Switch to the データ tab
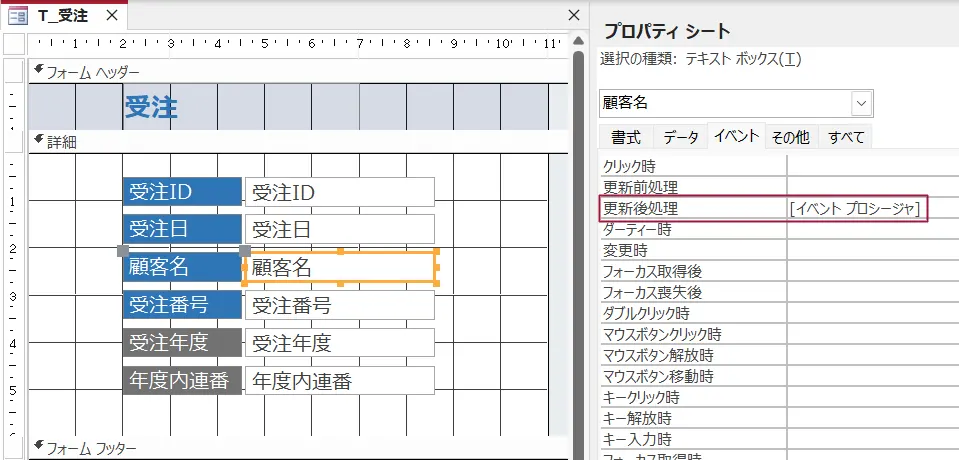The width and height of the screenshot is (959, 460). [681, 138]
